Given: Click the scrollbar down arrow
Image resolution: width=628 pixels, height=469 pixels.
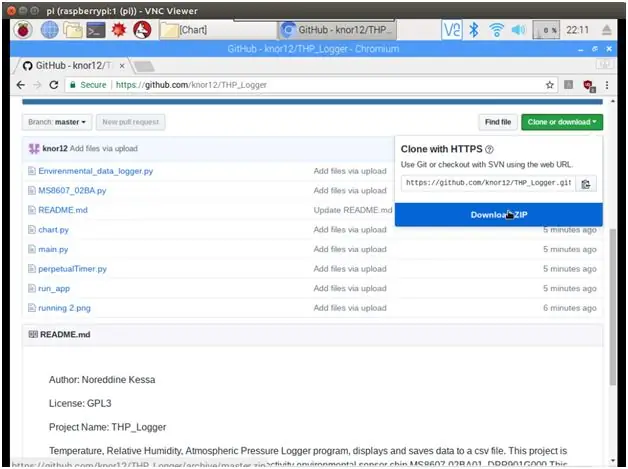Looking at the screenshot, I should point(612,461).
